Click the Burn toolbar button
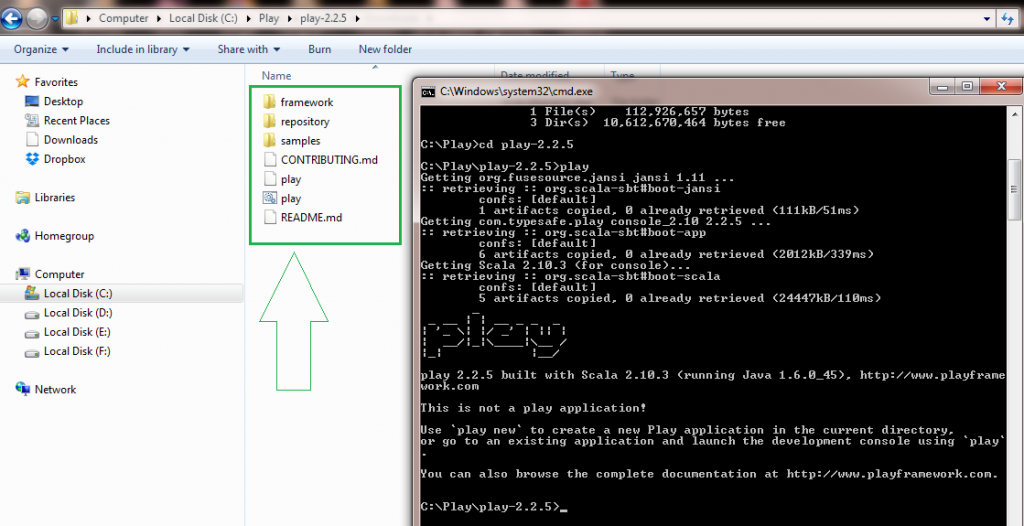 click(x=319, y=49)
